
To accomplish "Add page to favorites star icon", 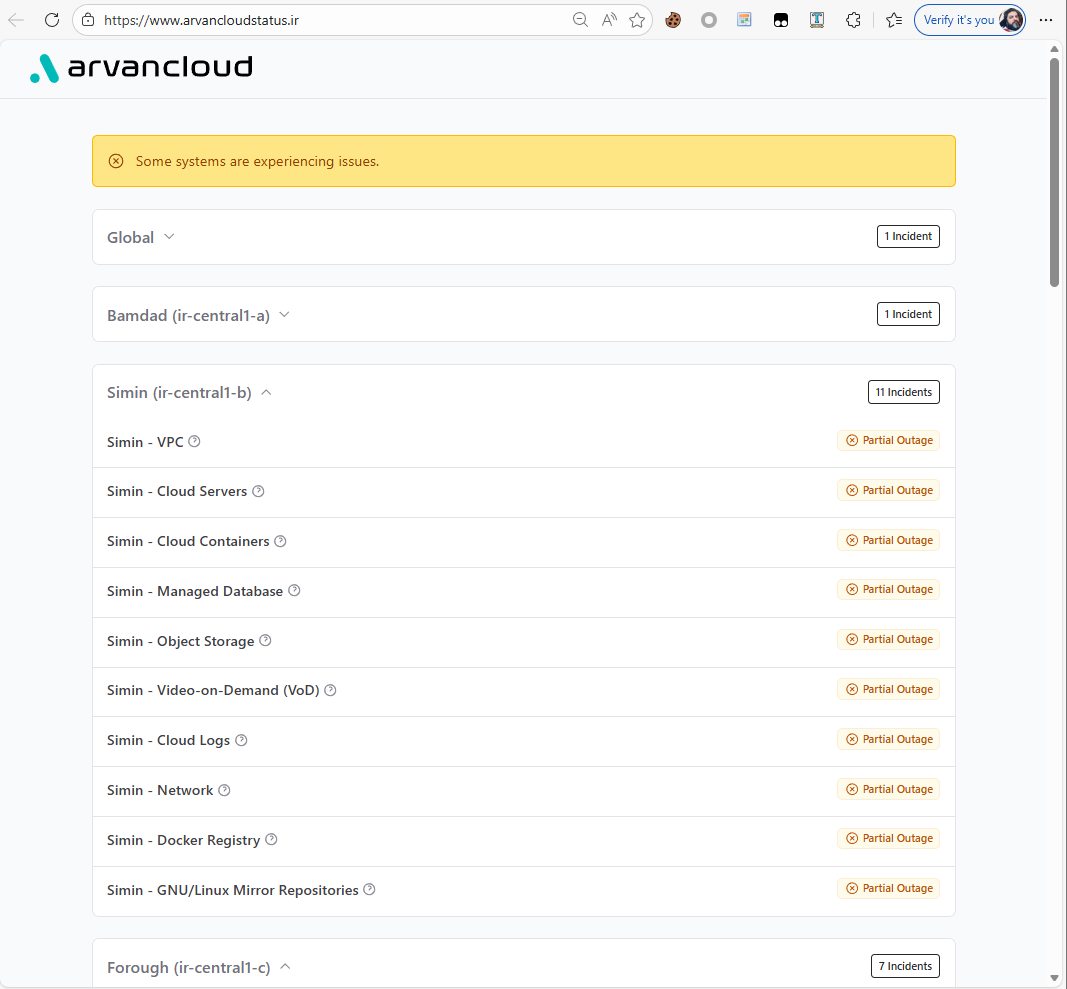I will click(x=637, y=20).
